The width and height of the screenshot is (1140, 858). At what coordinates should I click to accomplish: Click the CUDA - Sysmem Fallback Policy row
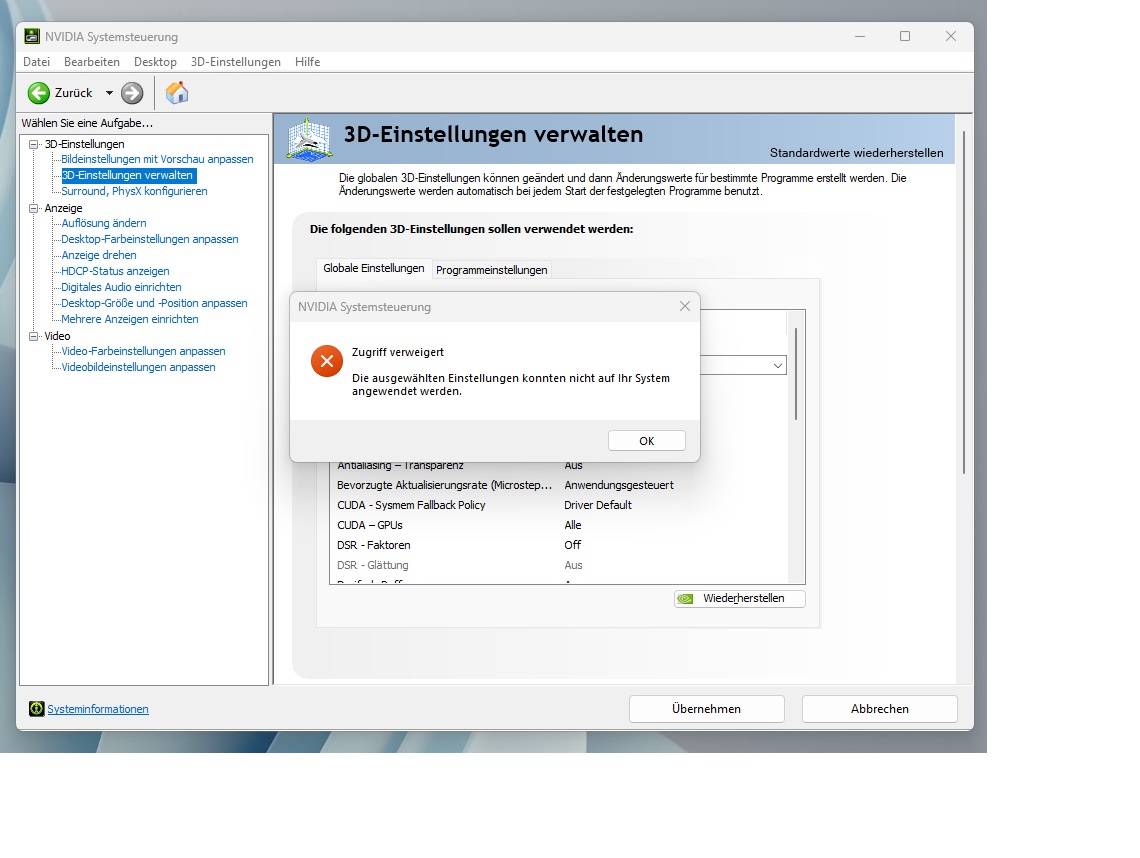pyautogui.click(x=558, y=505)
